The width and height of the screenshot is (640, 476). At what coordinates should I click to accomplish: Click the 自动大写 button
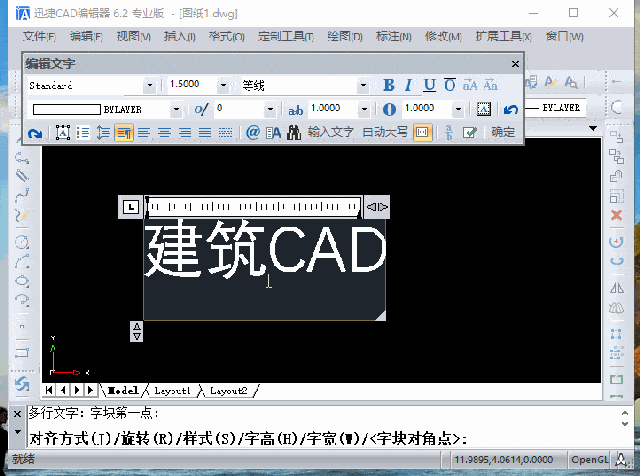coord(384,132)
